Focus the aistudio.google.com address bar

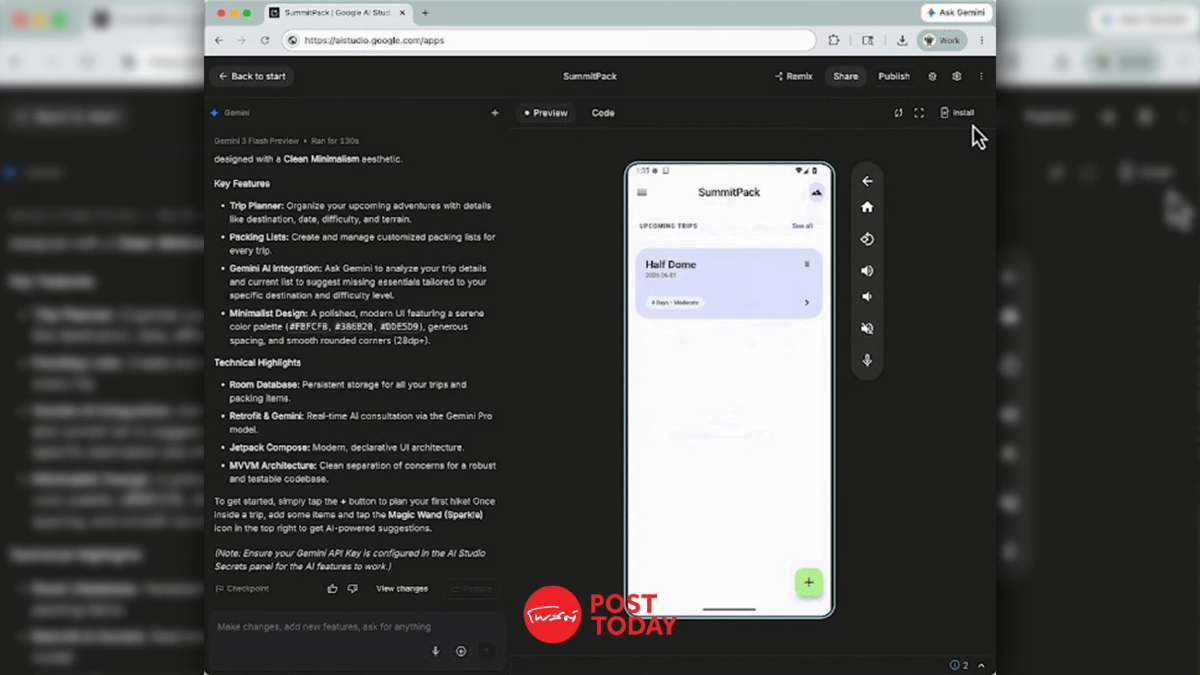click(548, 40)
